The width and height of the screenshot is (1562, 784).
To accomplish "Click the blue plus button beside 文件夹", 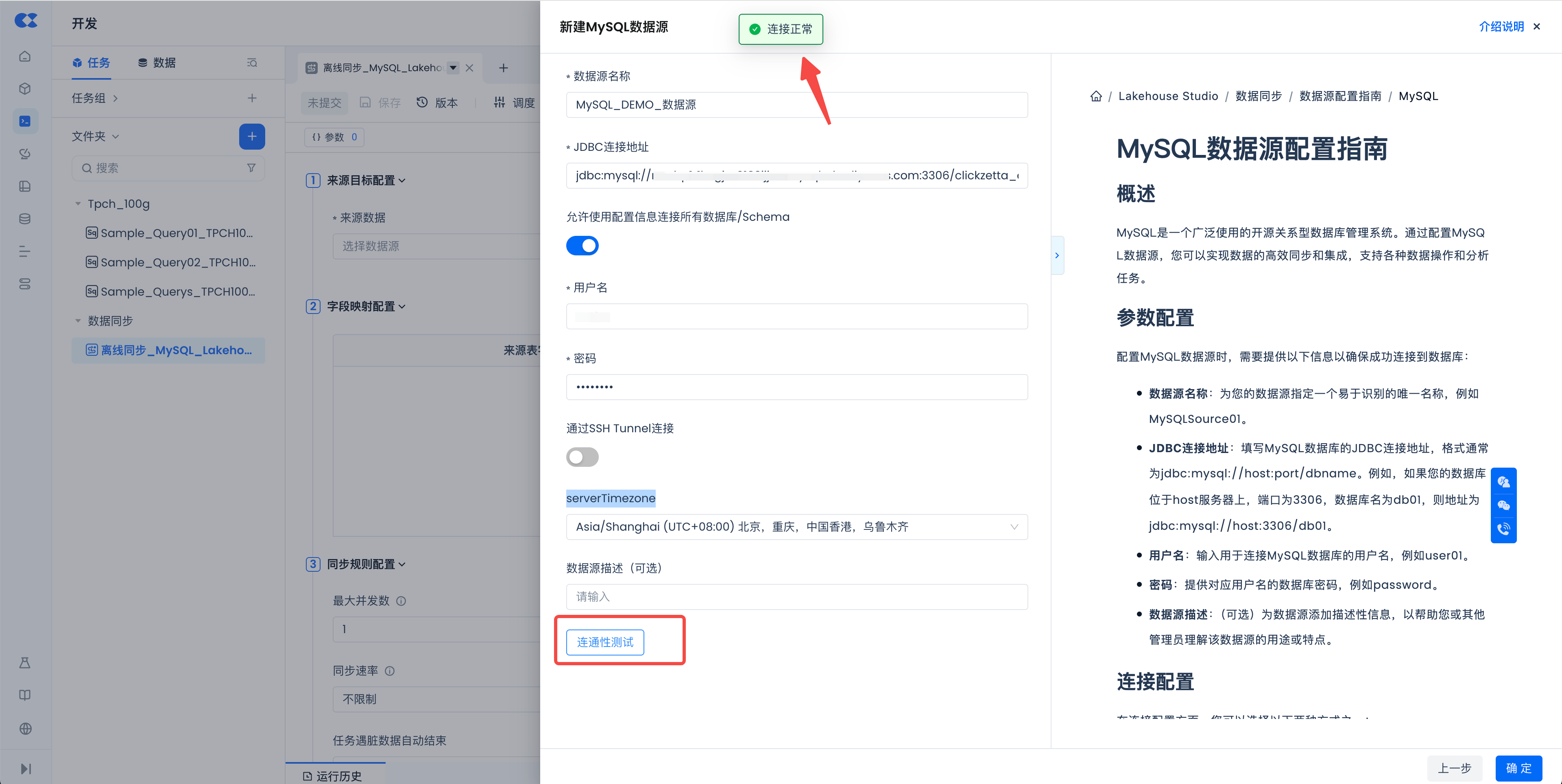I will pyautogui.click(x=252, y=136).
